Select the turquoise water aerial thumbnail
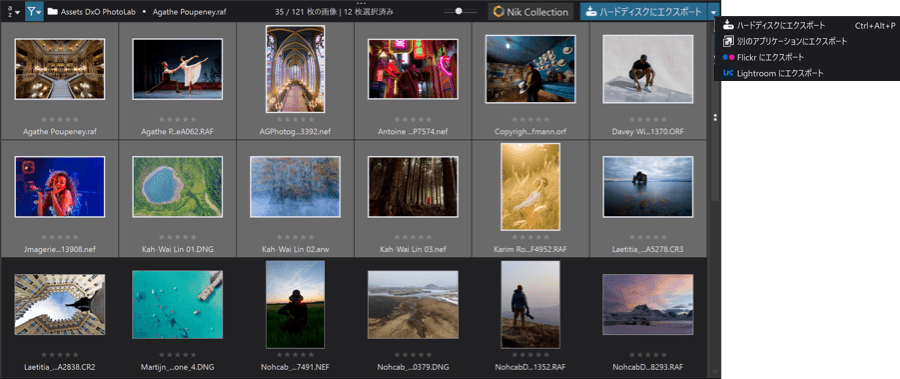Viewport: 900px width, 379px height. (x=177, y=304)
